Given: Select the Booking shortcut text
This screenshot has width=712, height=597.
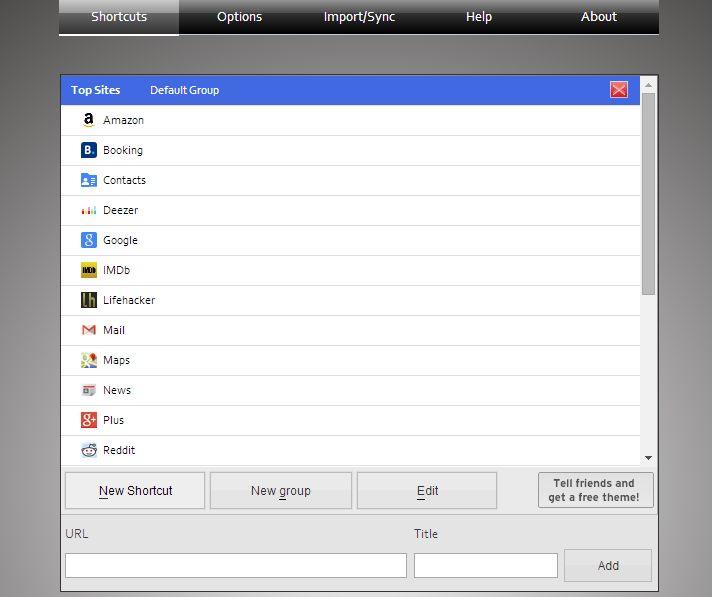Looking at the screenshot, I should pyautogui.click(x=123, y=150).
